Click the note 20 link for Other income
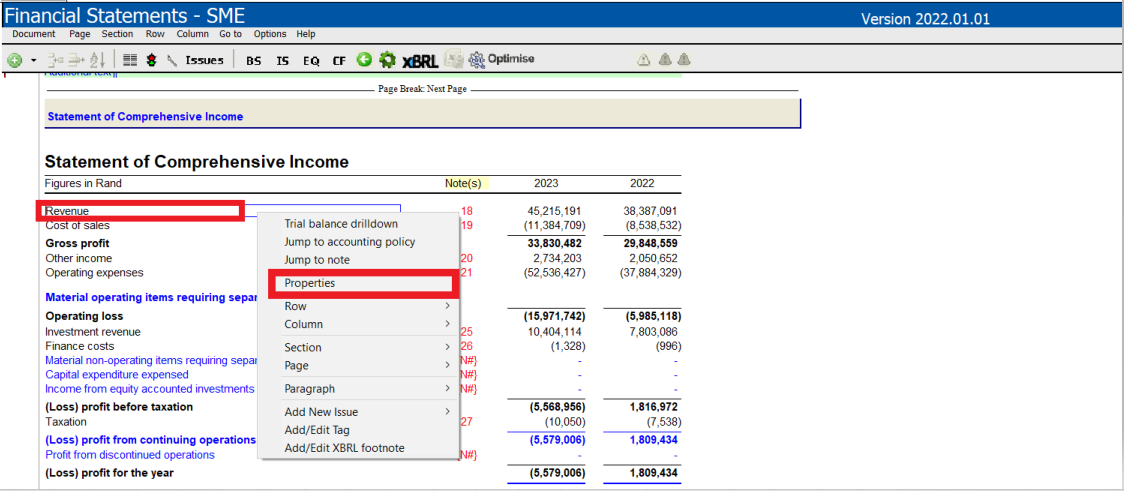Screen dimensions: 1124x491 [x=466, y=258]
